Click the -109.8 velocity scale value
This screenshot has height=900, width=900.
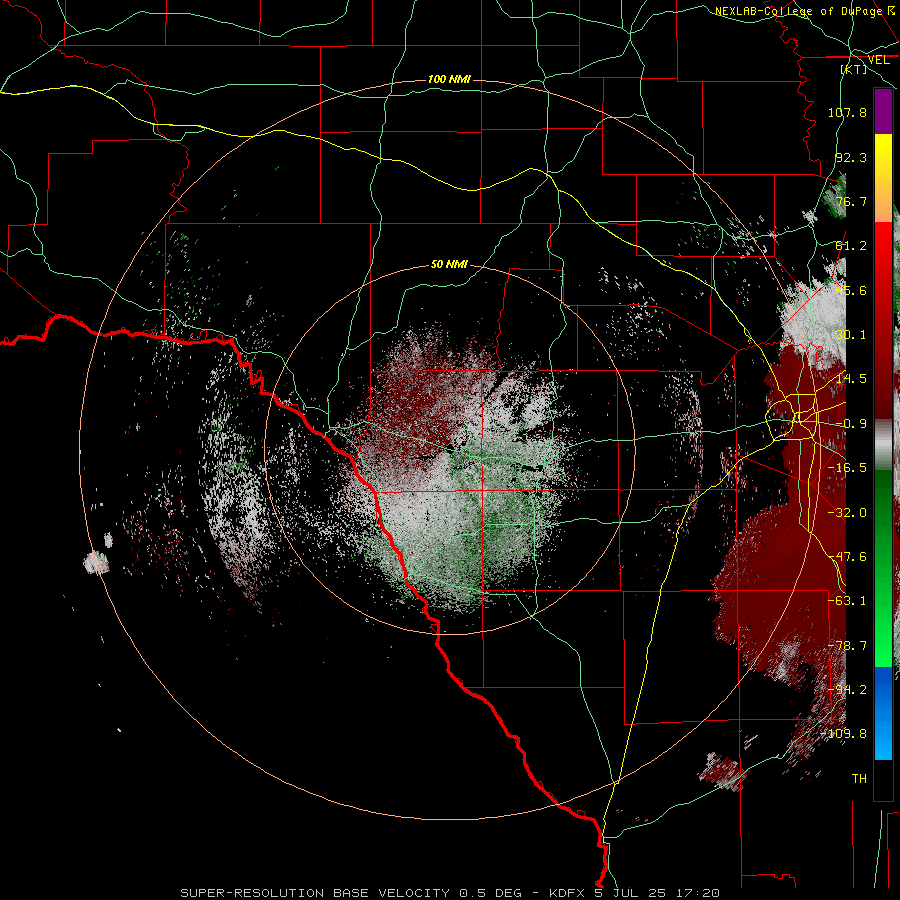844,734
